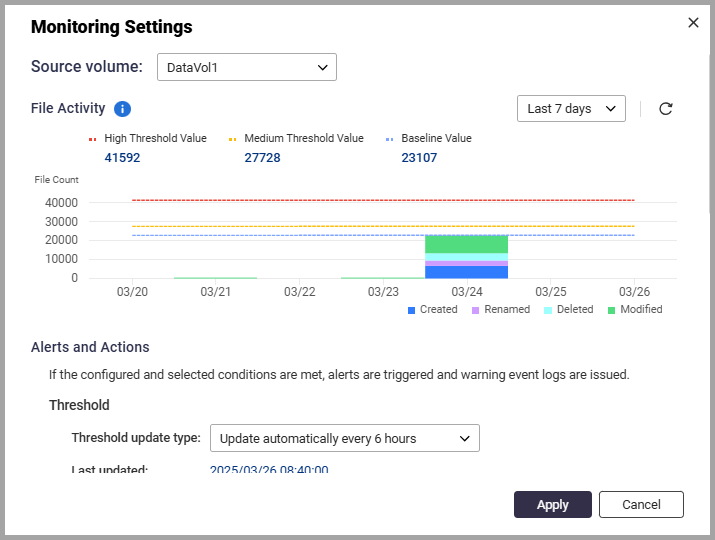Click the File Activity info icon
715x540 pixels.
coord(123,109)
